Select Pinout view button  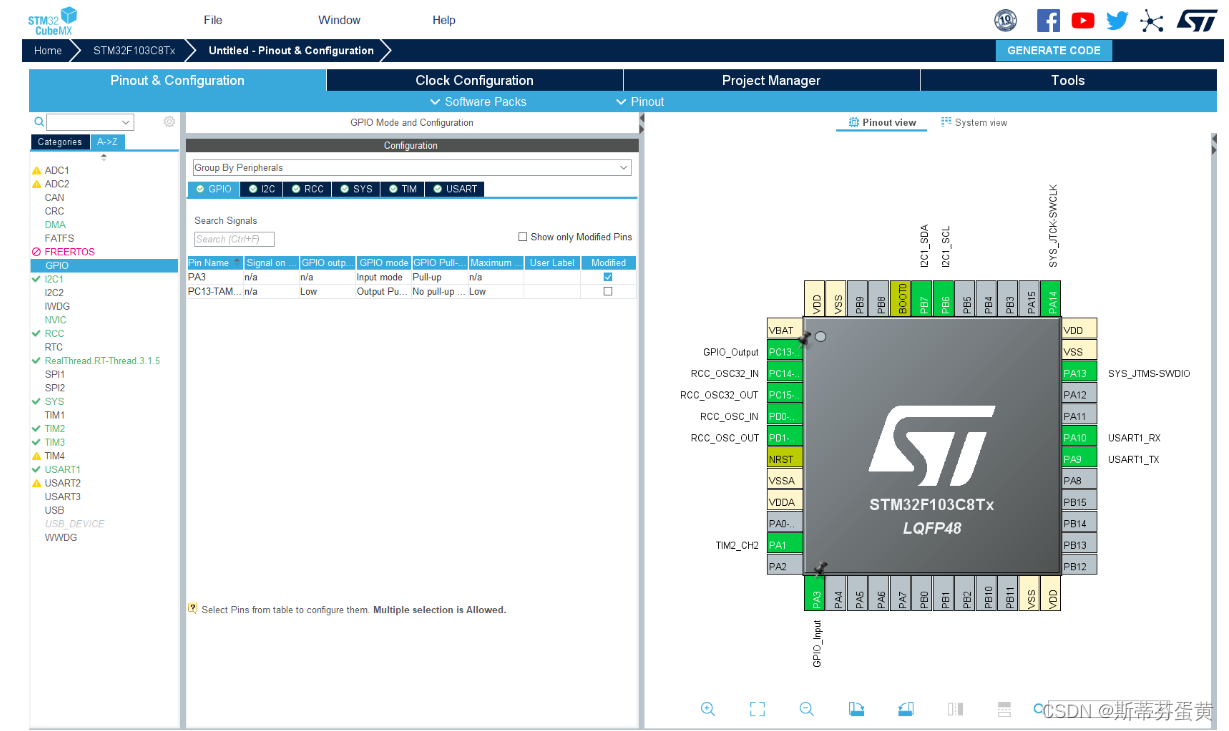pyautogui.click(x=882, y=123)
